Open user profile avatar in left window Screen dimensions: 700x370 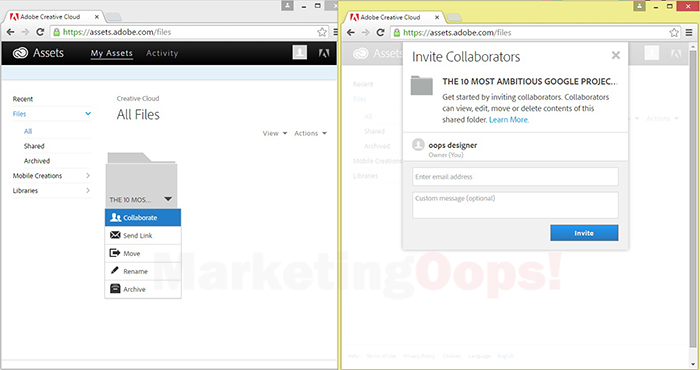pyautogui.click(x=300, y=53)
